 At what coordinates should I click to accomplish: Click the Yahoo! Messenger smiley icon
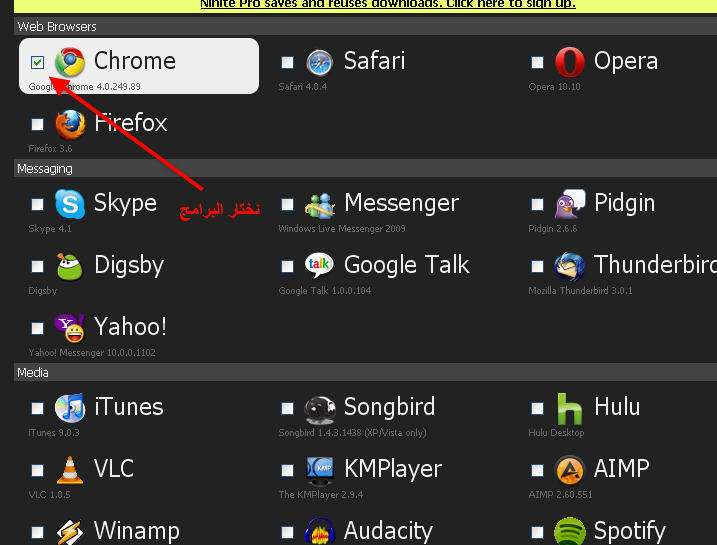tap(70, 328)
